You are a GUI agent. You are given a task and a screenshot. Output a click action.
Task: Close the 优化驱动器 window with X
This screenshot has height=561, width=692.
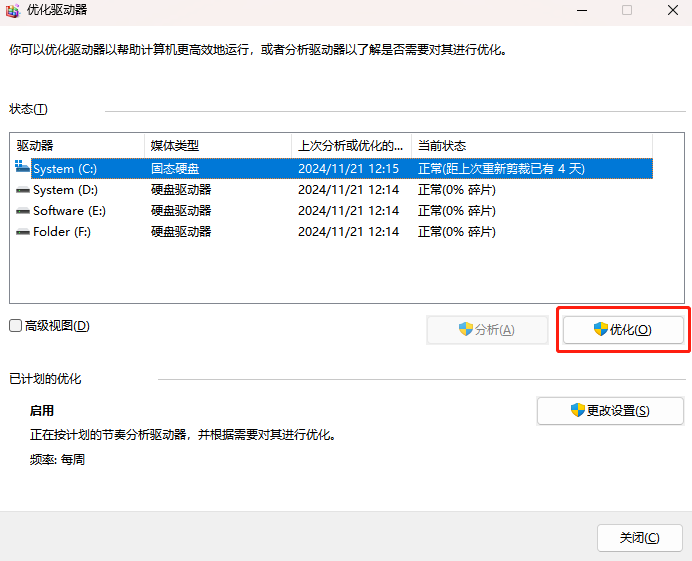[x=673, y=10]
